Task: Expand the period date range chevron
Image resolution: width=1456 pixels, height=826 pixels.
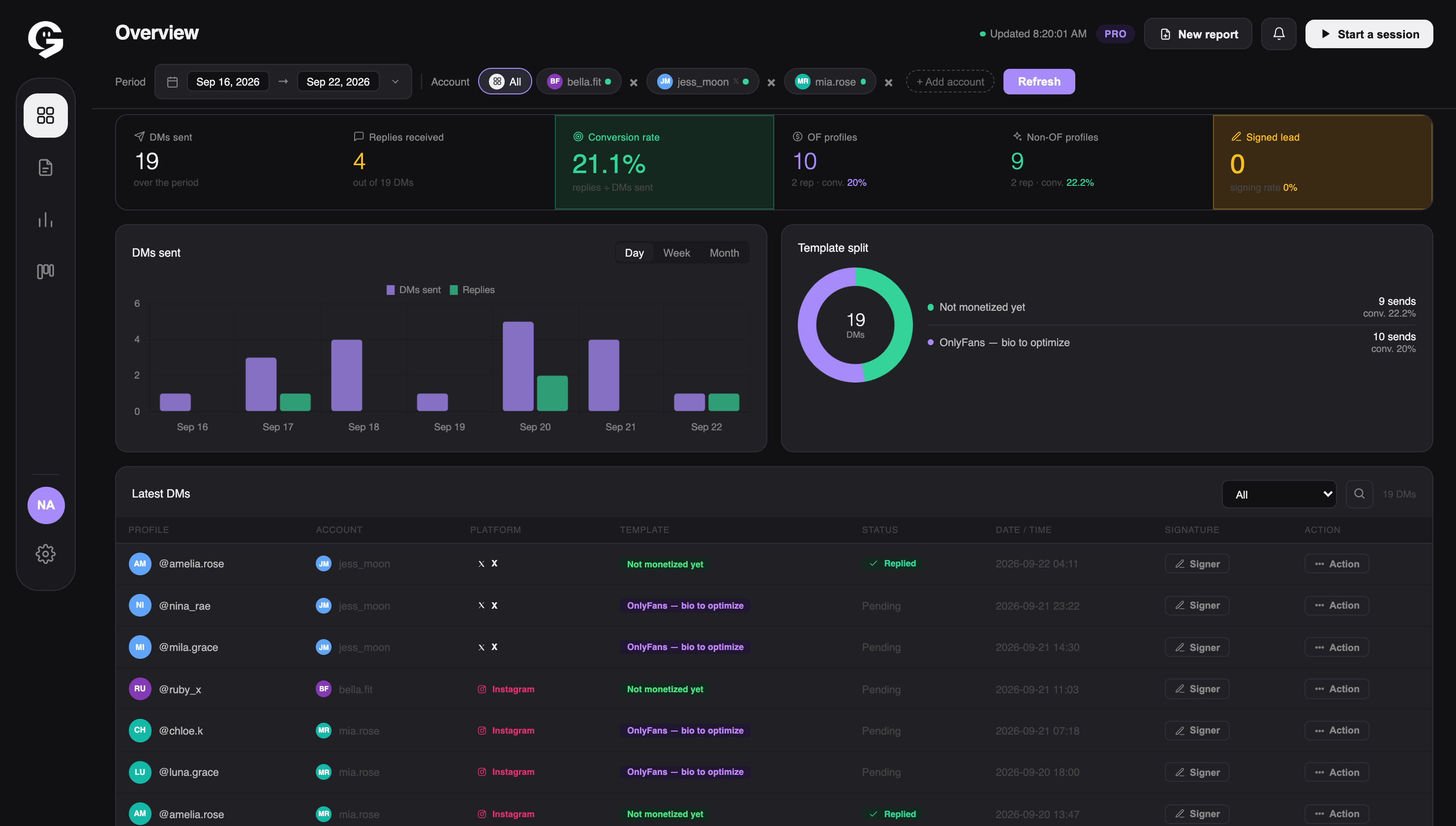Action: pyautogui.click(x=395, y=82)
